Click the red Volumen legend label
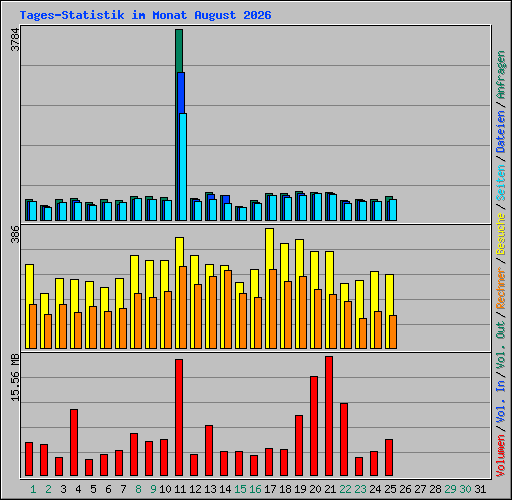This screenshot has width=512, height=500. coord(501,456)
